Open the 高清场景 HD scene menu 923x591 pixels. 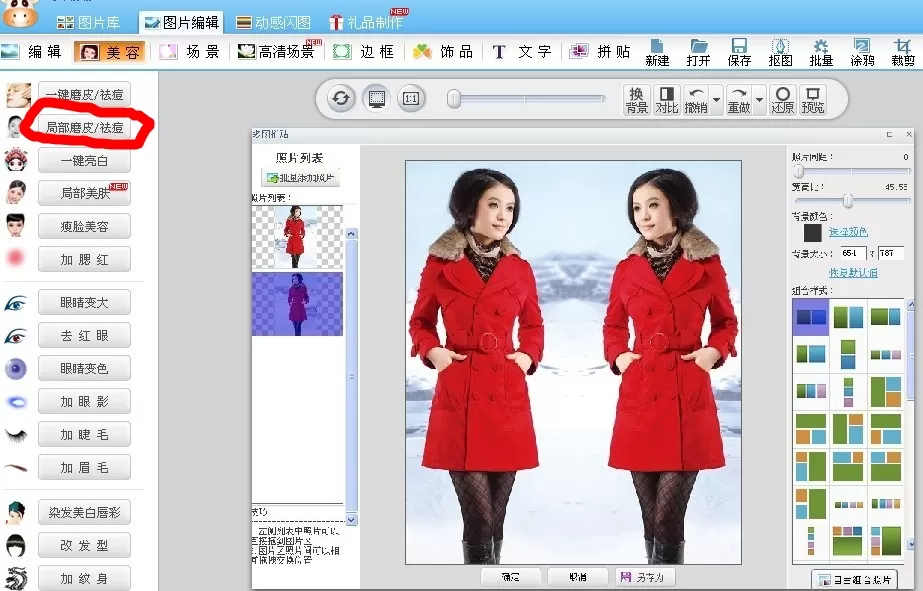coord(277,52)
